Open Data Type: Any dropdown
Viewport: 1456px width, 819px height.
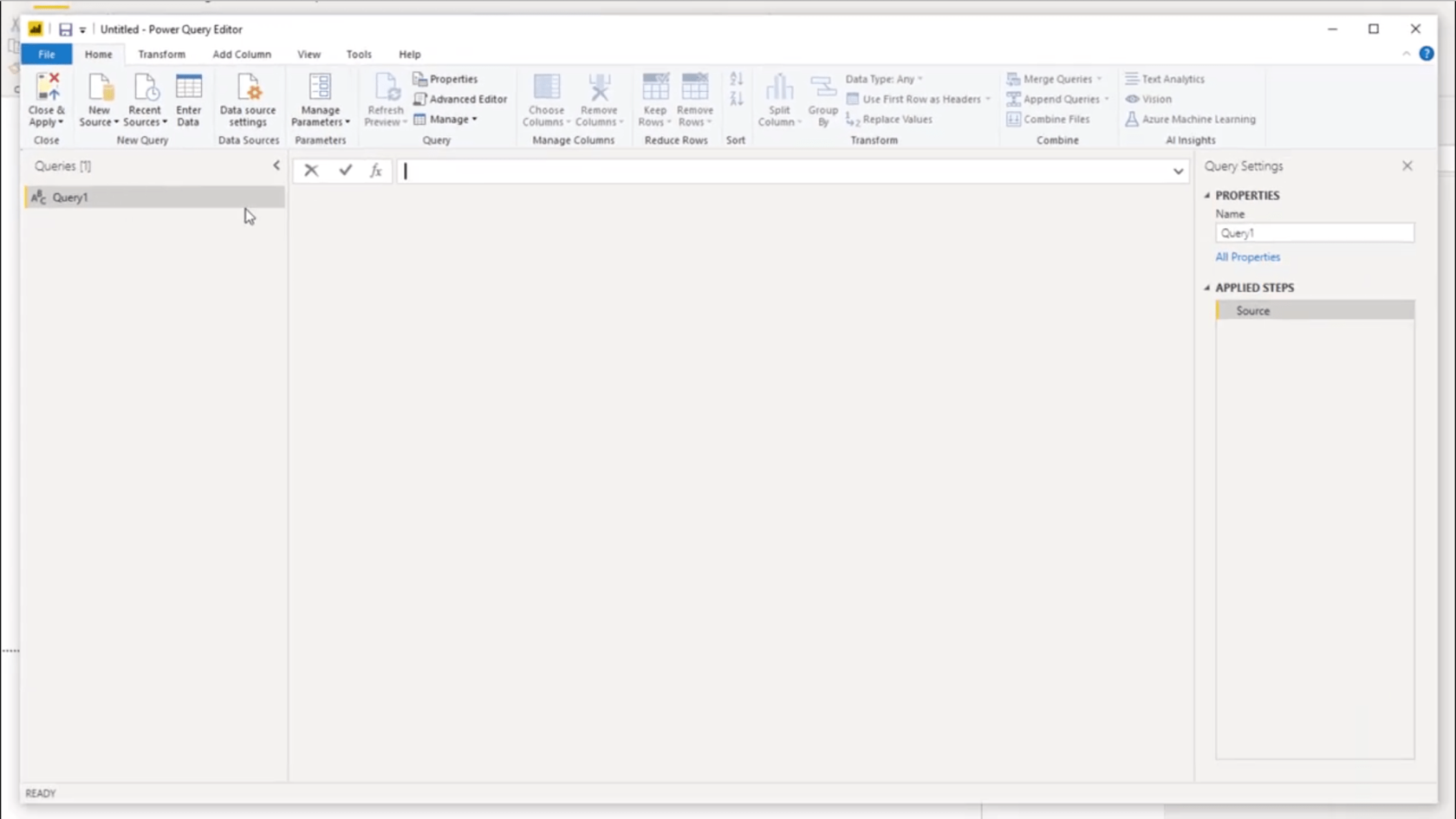(x=884, y=79)
